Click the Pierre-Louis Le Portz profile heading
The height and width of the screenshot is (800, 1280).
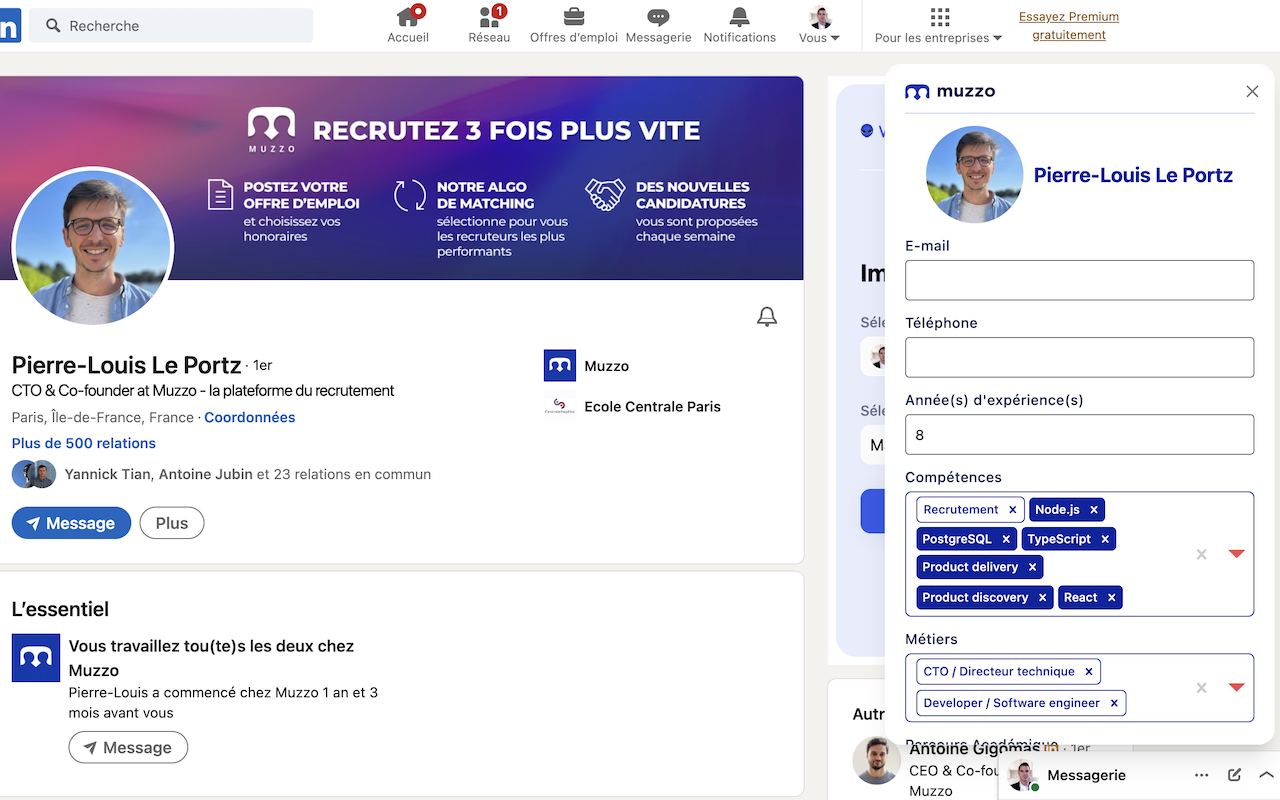126,365
